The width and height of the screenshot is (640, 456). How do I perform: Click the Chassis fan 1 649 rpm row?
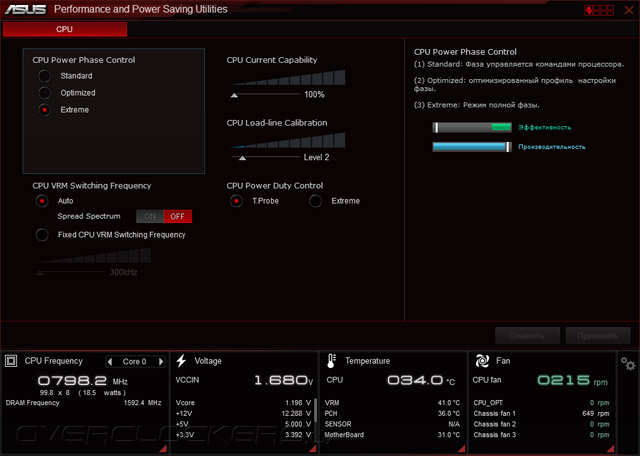[x=541, y=414]
